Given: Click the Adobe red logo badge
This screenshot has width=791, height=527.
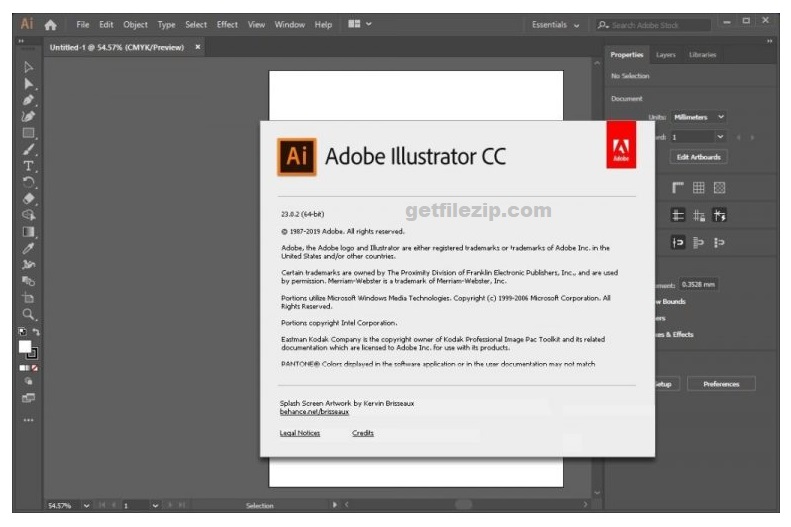Looking at the screenshot, I should tap(621, 145).
